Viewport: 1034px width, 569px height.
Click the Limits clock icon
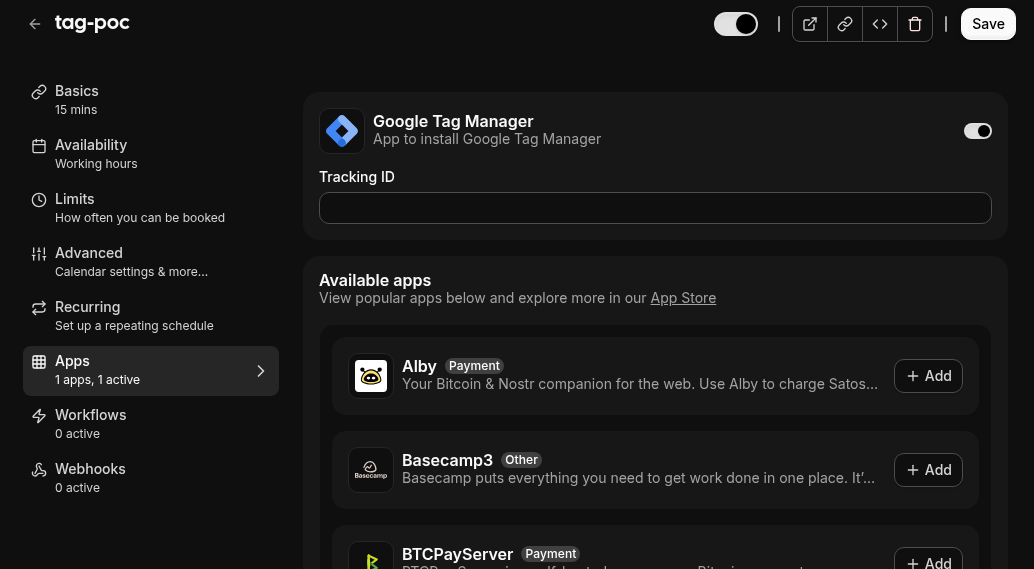[x=39, y=200]
